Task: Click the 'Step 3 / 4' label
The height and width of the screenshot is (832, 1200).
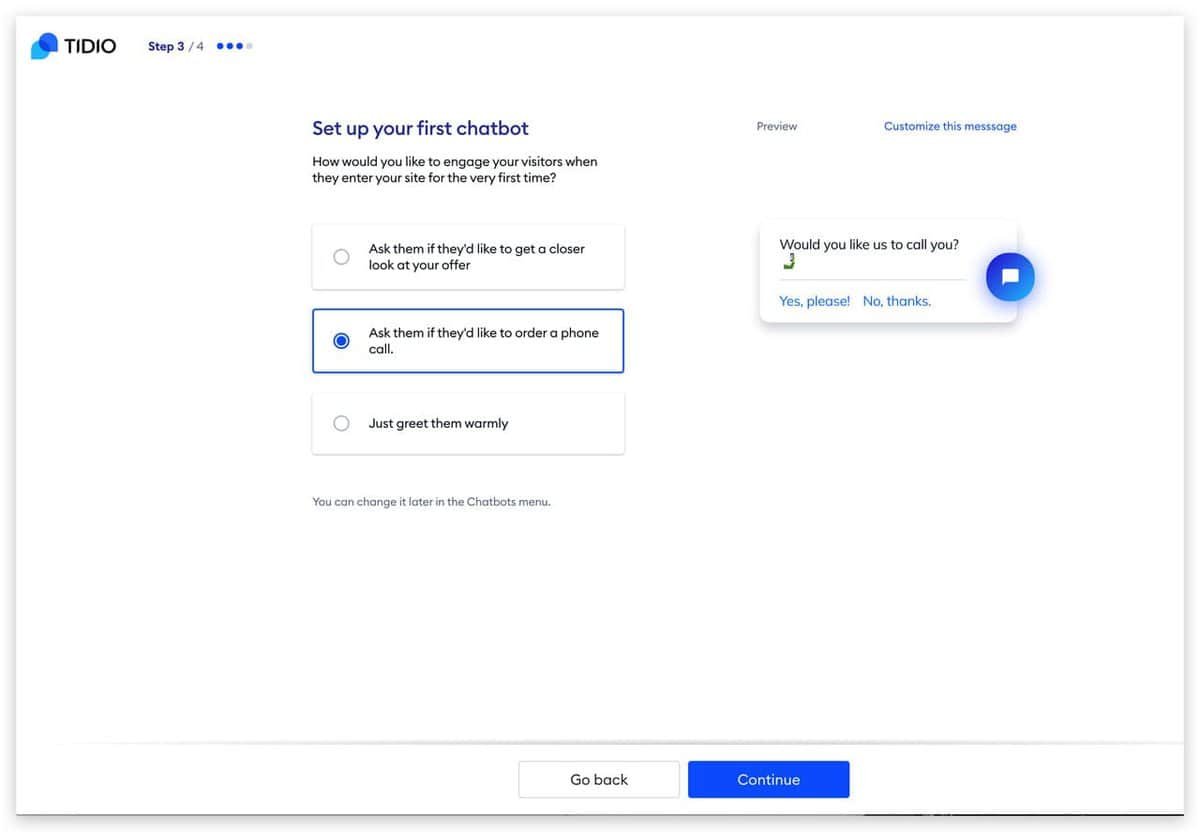Action: coord(176,46)
